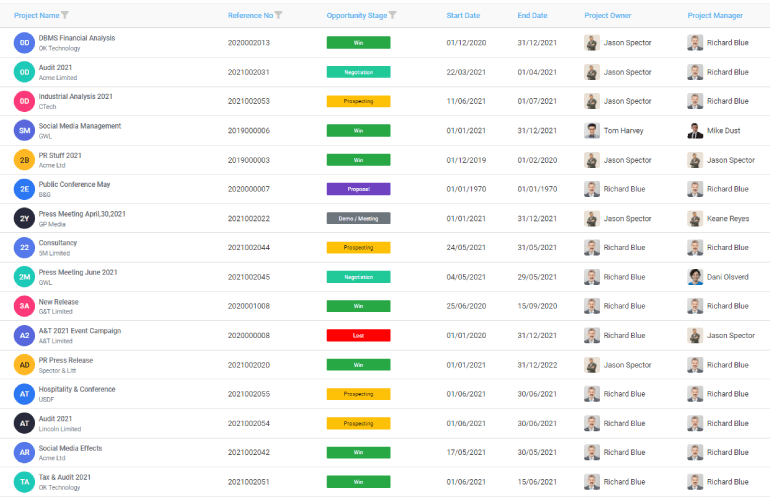770x500 pixels.
Task: Sort by Project Name column header
Action: tap(36, 15)
